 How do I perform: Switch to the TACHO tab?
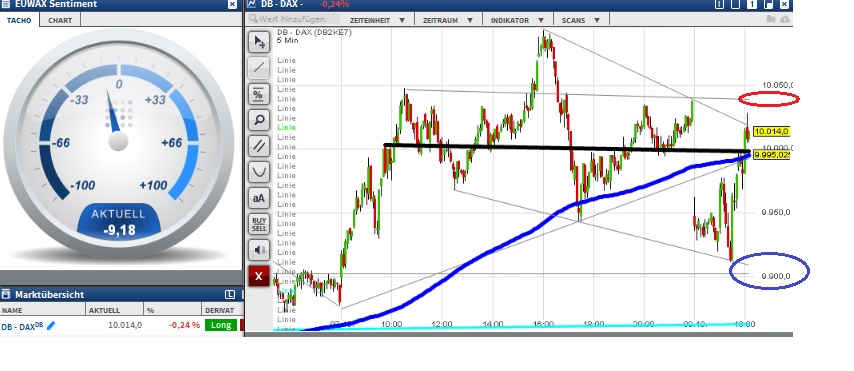(x=20, y=20)
